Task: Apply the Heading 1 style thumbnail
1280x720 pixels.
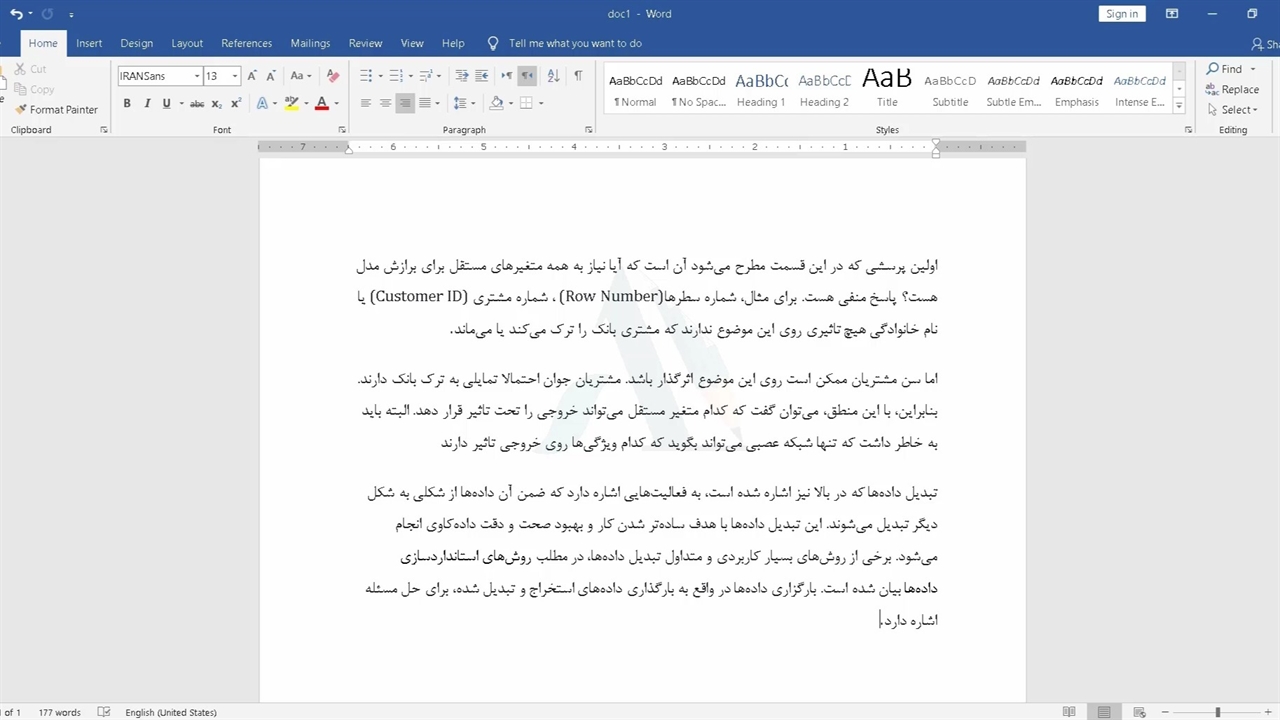Action: (x=761, y=89)
